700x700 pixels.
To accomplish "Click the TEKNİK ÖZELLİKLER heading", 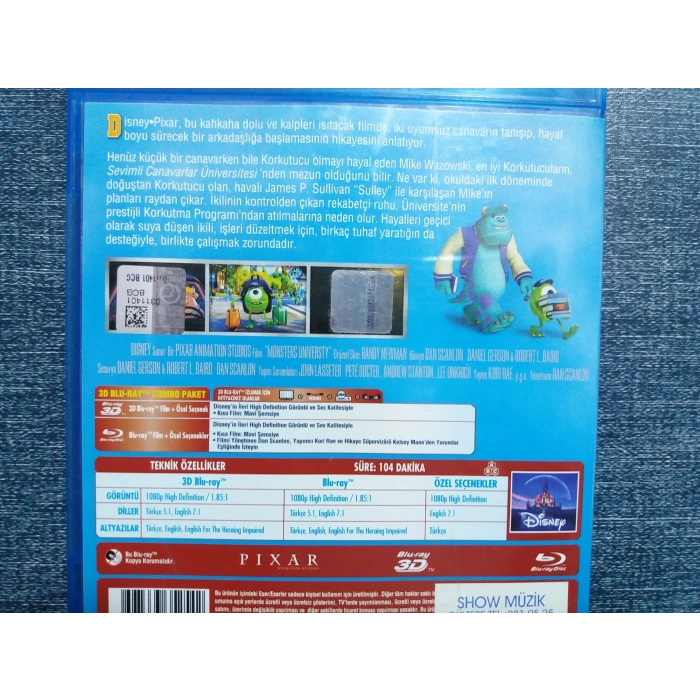I will pyautogui.click(x=188, y=466).
